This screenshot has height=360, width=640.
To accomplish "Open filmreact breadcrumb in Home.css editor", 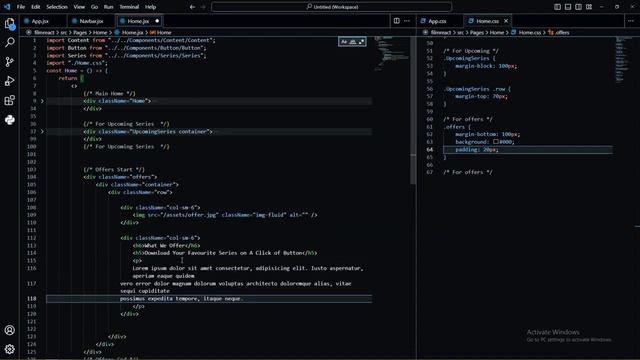I will click(x=441, y=32).
